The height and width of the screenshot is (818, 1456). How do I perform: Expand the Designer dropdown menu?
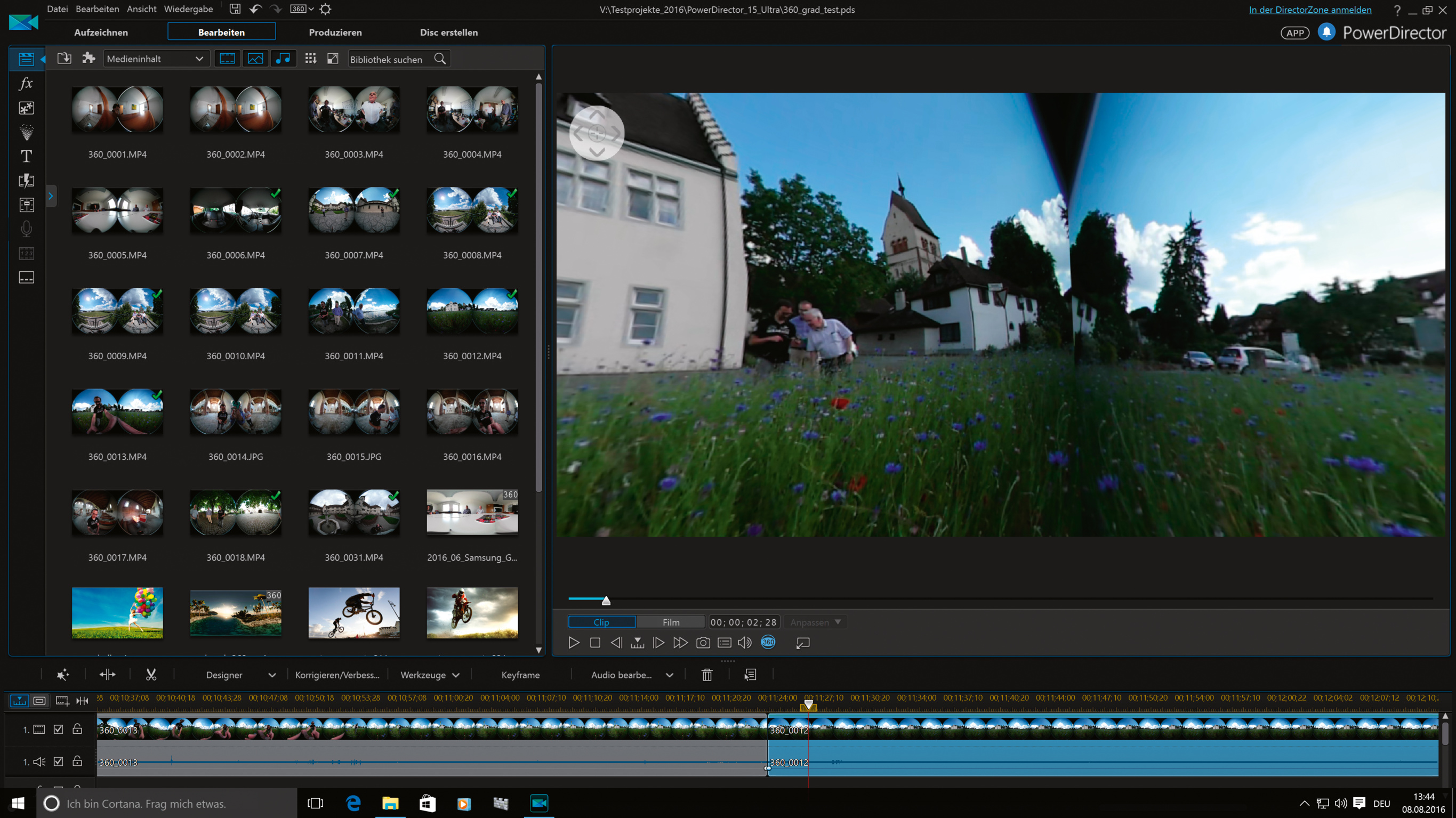pos(240,675)
